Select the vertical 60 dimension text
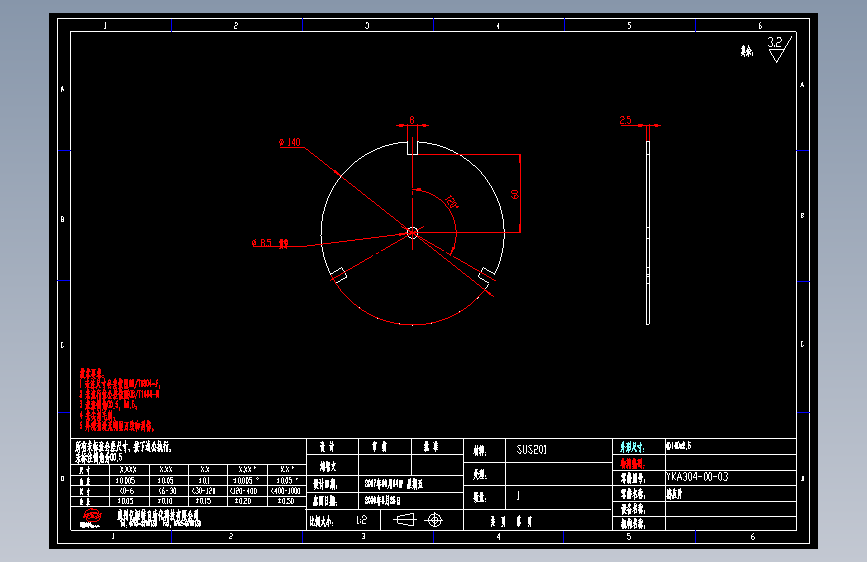 coord(515,194)
